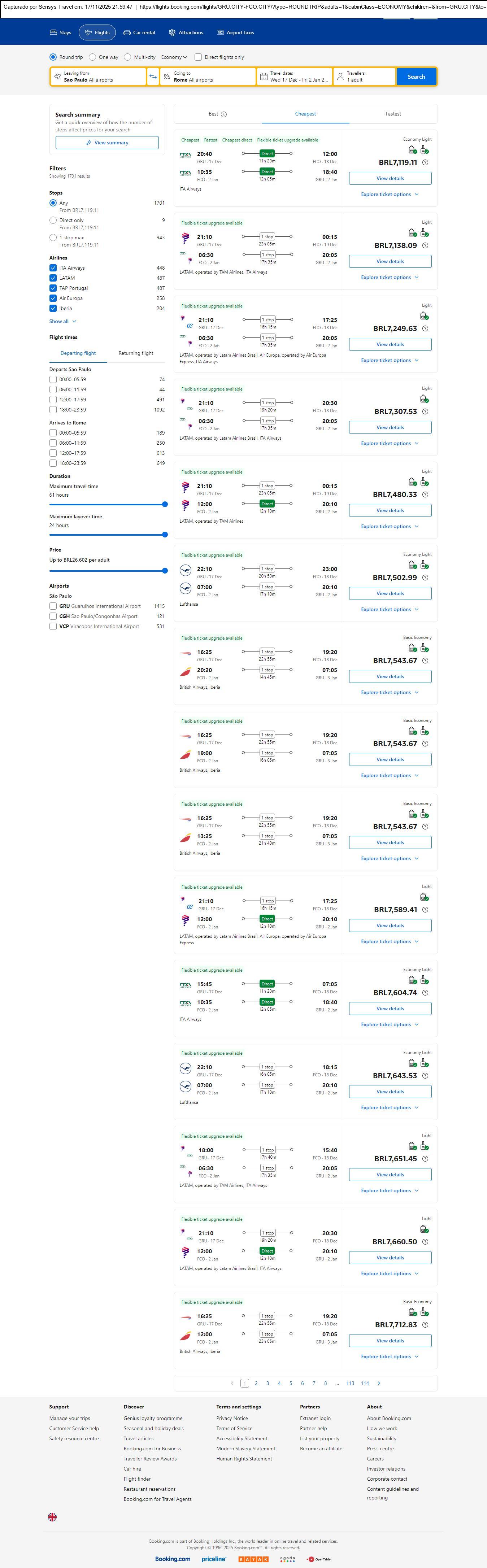
Task: Click the Going to Rome destination field
Action: click(207, 77)
